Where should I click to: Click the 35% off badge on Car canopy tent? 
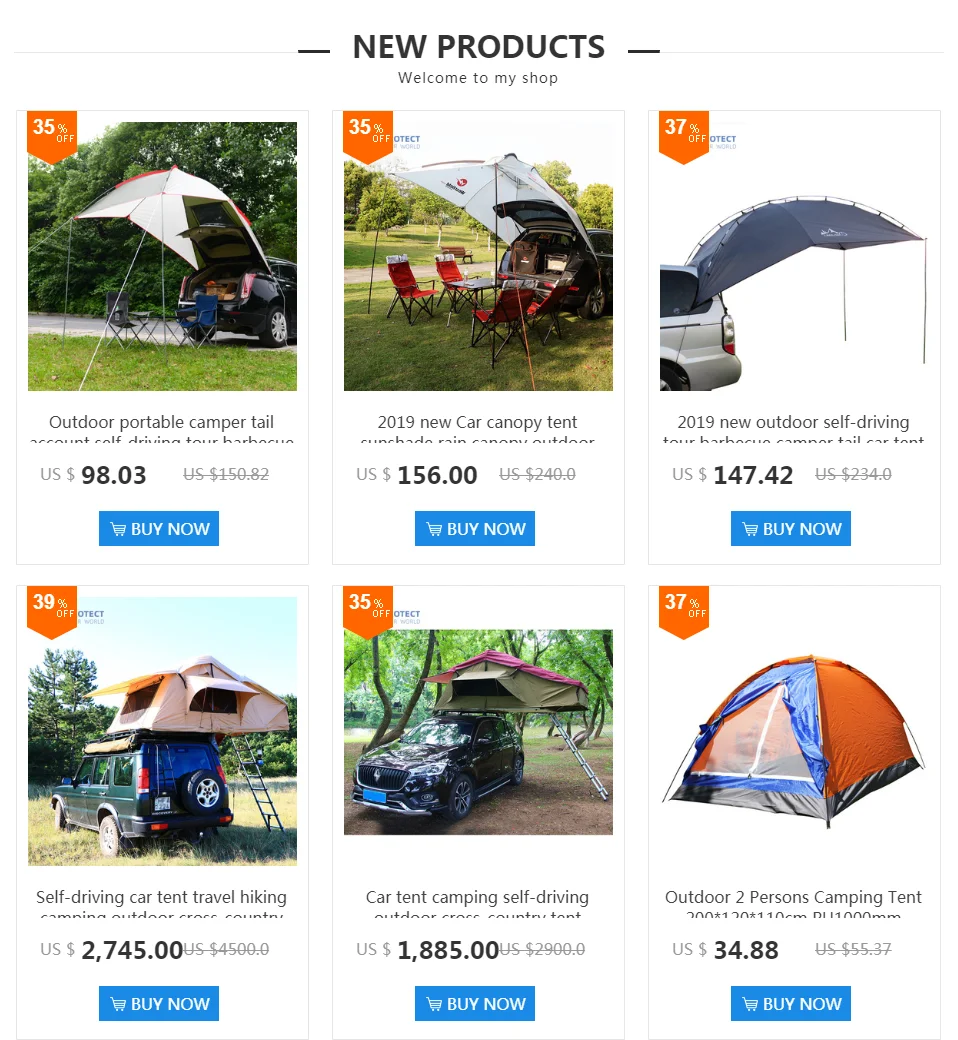368,137
